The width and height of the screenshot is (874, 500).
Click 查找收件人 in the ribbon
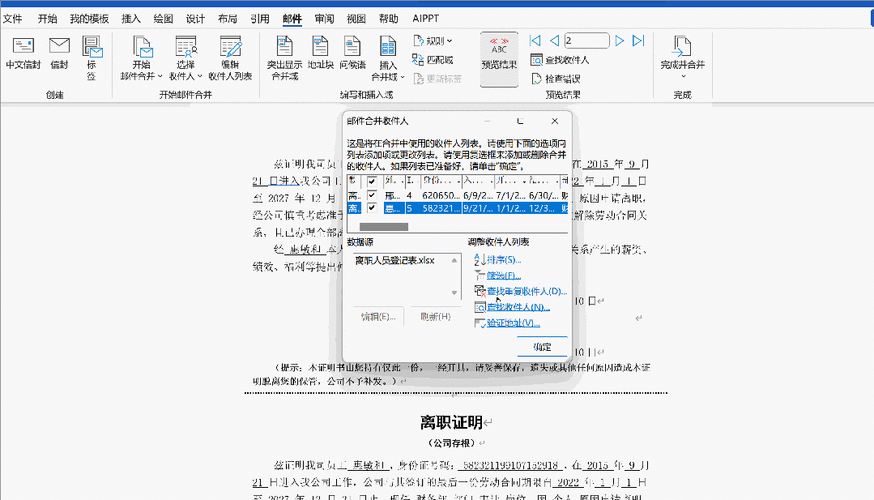coord(560,60)
